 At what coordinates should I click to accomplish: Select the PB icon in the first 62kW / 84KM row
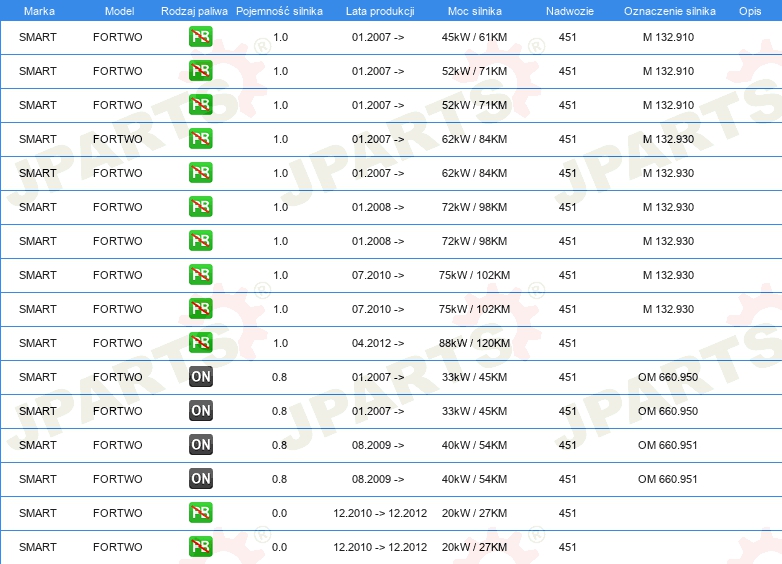201,139
